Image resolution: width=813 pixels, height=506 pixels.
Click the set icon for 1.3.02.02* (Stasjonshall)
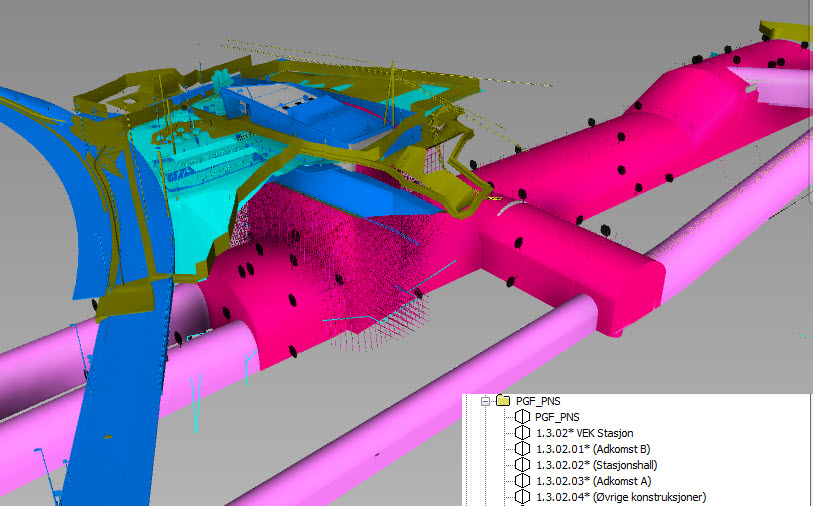523,465
